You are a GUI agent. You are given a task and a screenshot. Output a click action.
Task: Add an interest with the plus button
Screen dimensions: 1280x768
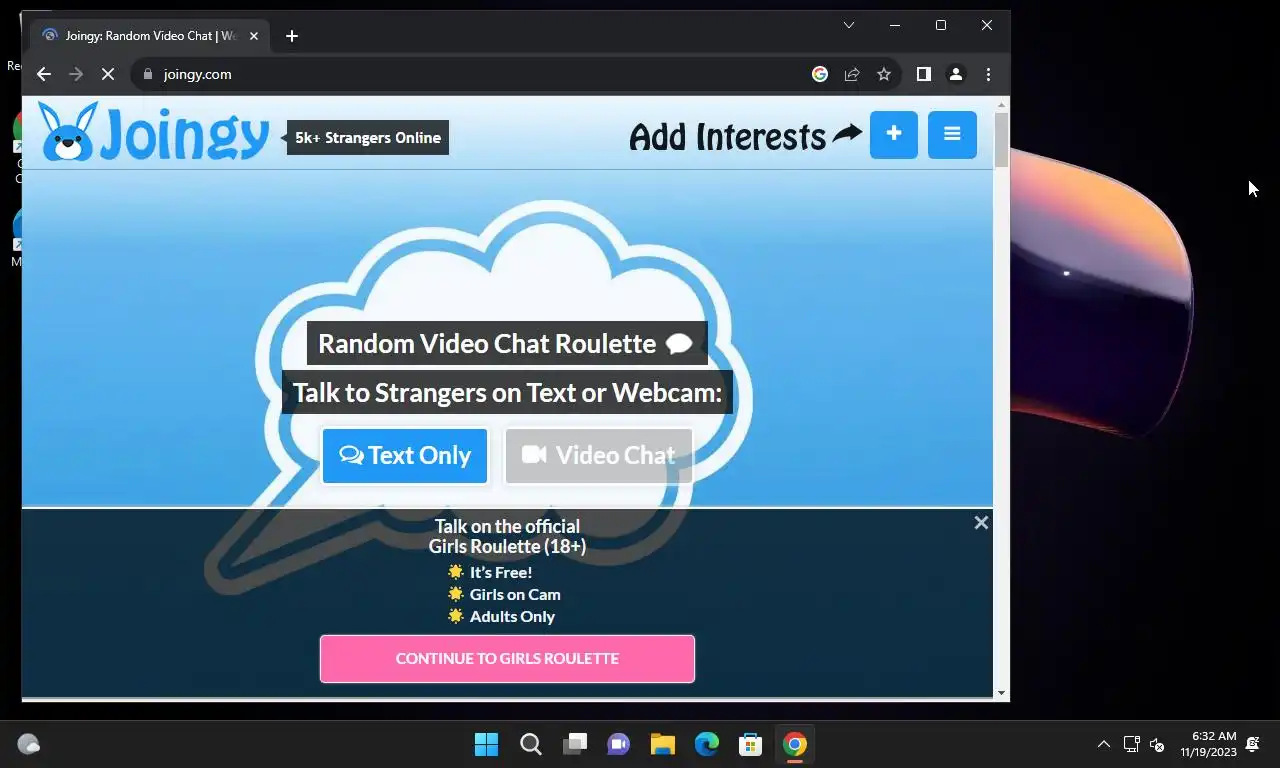893,134
